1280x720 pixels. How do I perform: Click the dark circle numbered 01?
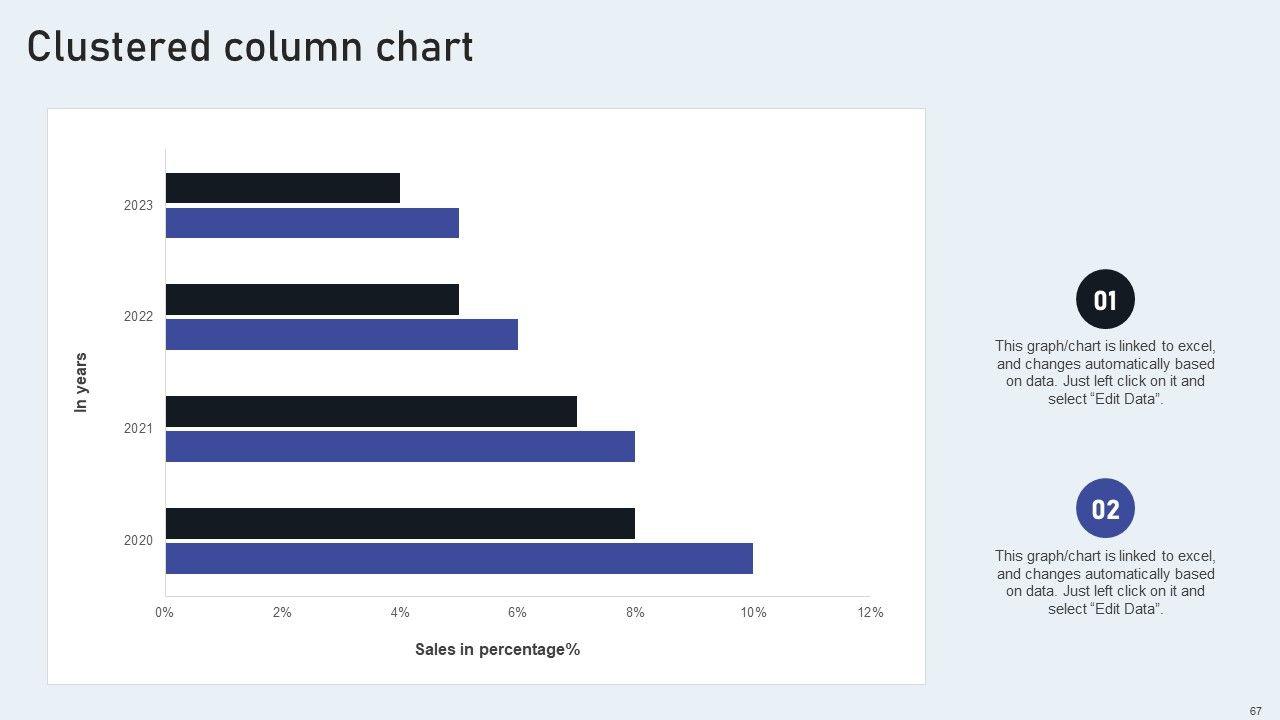click(x=1105, y=300)
